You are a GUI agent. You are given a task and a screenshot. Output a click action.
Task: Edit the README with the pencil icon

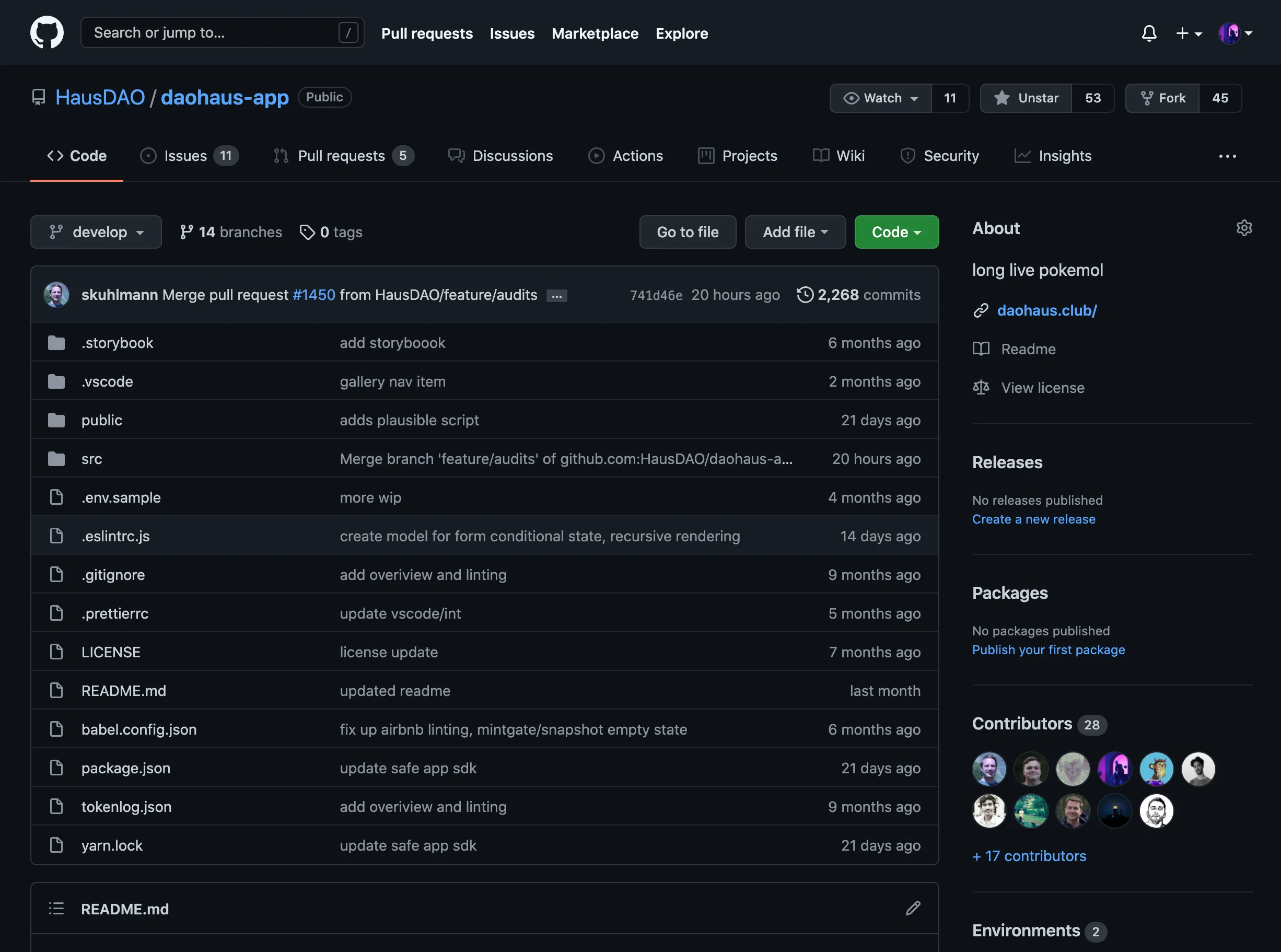913,908
